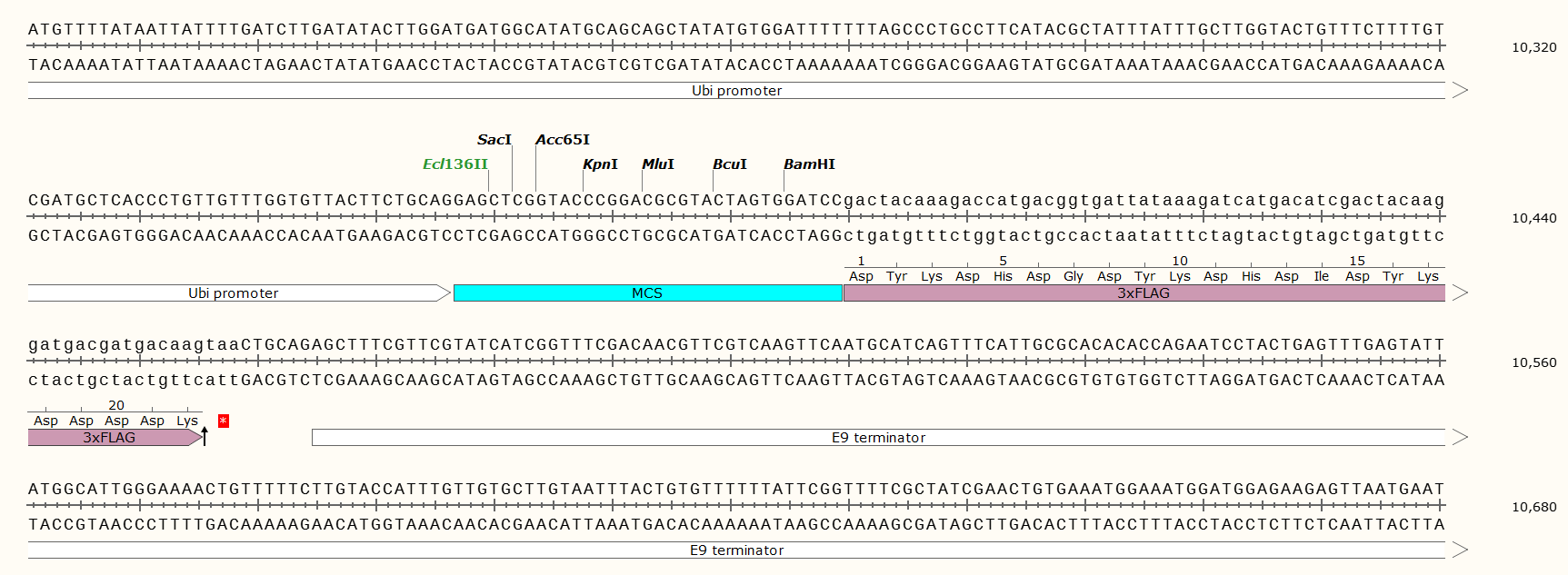
Task: Click the black arrow after 3xFLAG
Action: (x=205, y=436)
